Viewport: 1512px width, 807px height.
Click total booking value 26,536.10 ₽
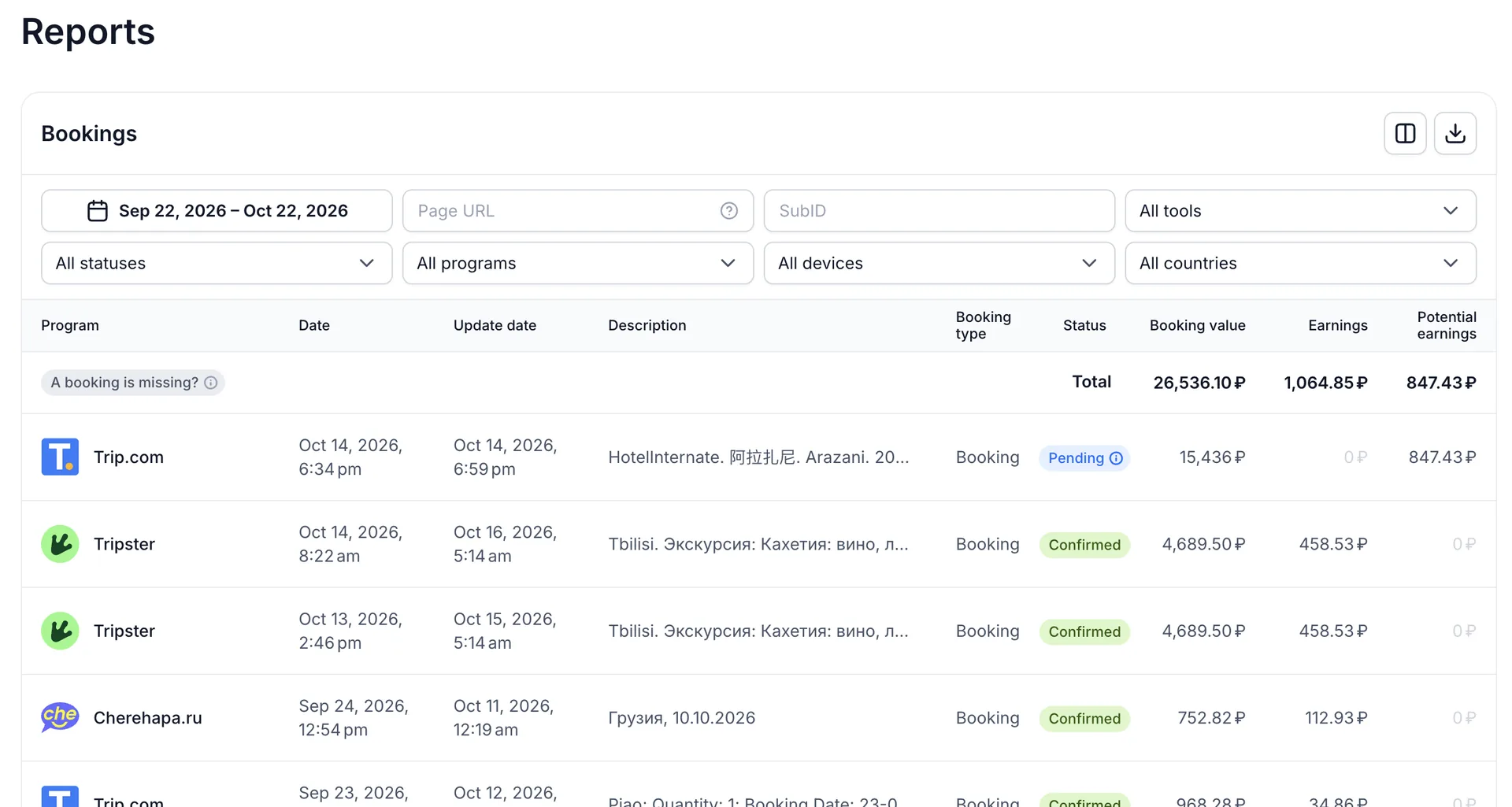[1199, 383]
